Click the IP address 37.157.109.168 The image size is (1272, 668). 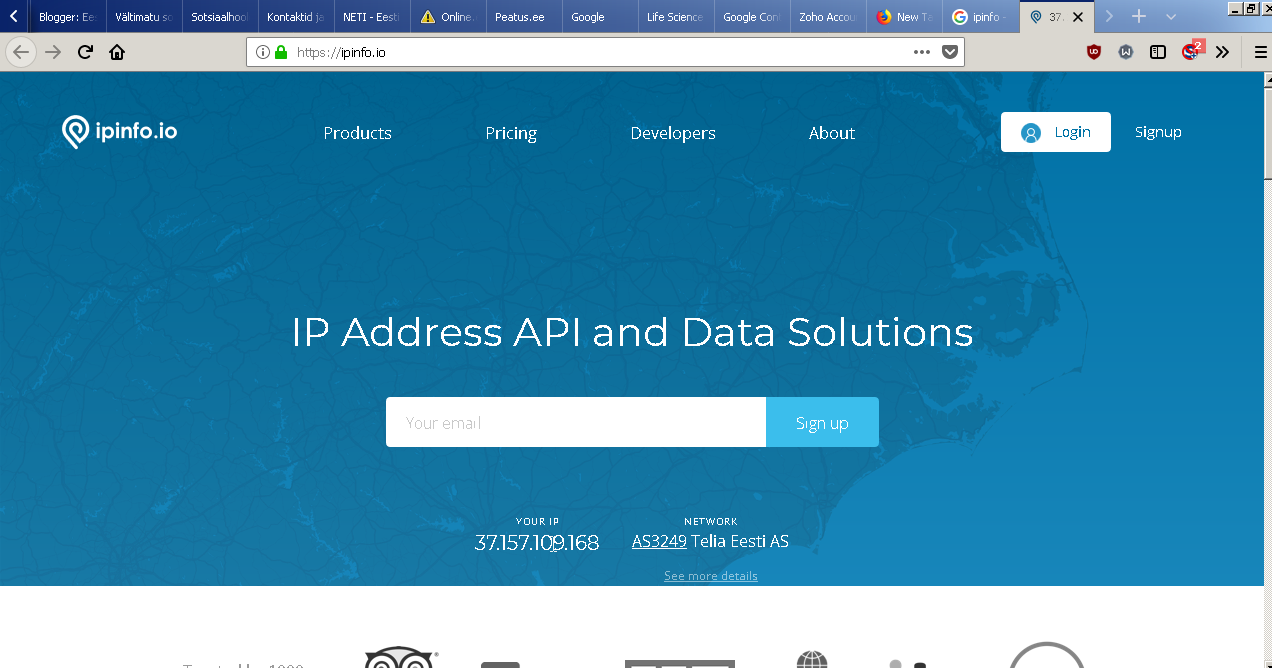(536, 543)
